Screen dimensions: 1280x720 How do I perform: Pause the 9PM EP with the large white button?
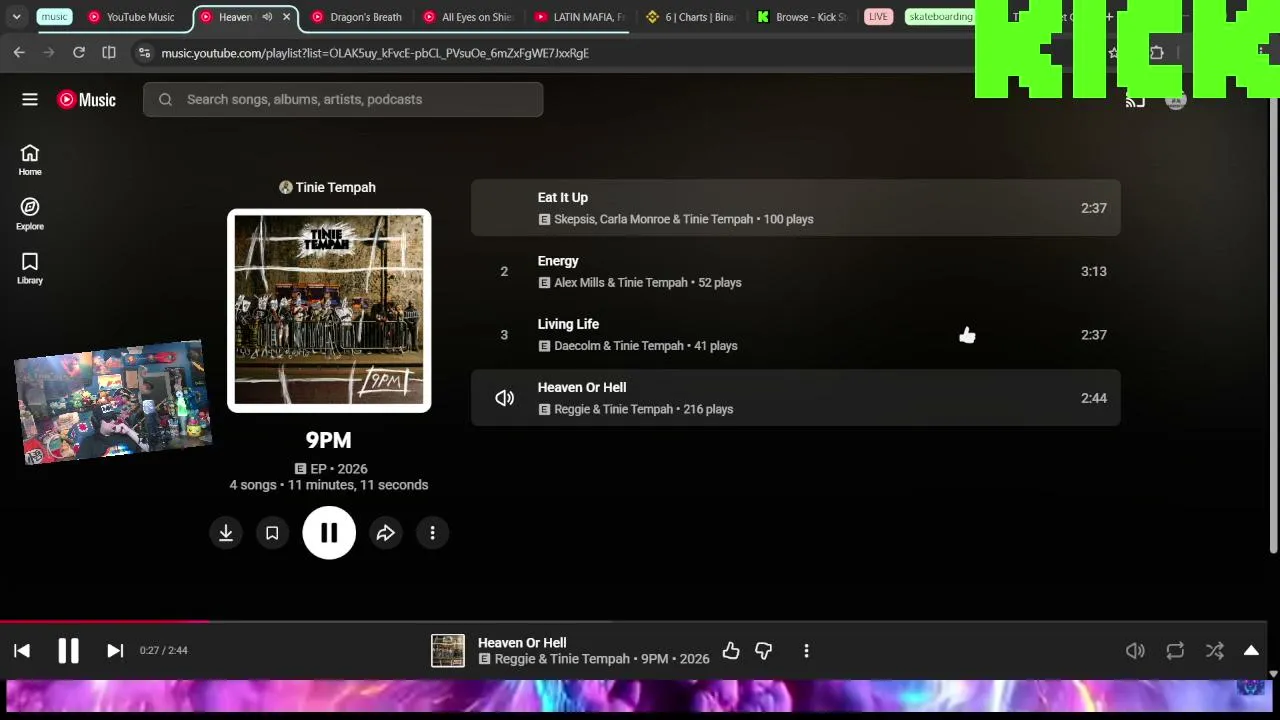329,533
